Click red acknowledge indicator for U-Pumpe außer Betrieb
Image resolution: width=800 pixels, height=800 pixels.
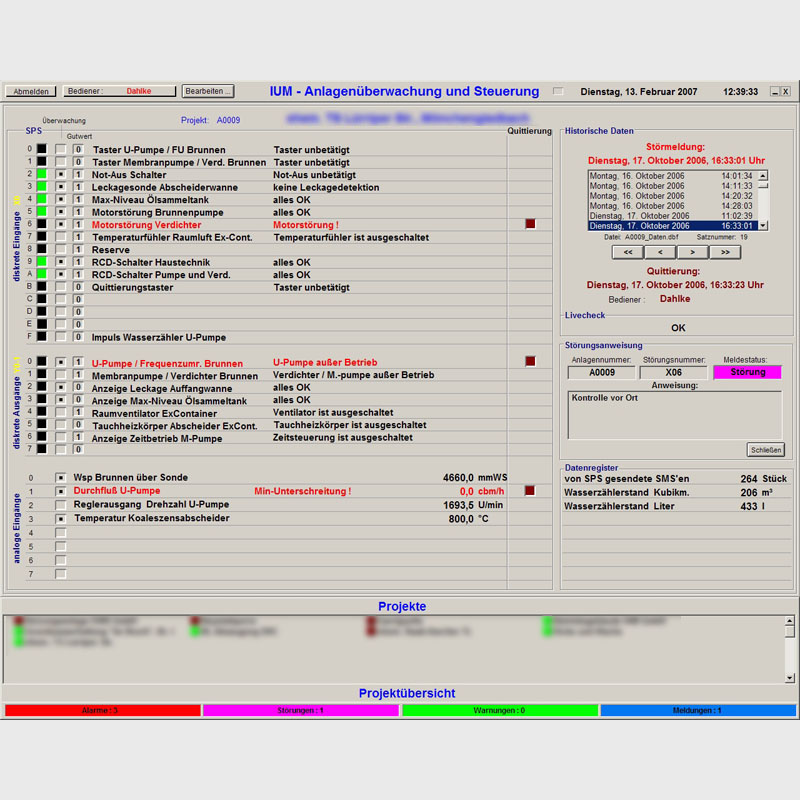click(530, 361)
